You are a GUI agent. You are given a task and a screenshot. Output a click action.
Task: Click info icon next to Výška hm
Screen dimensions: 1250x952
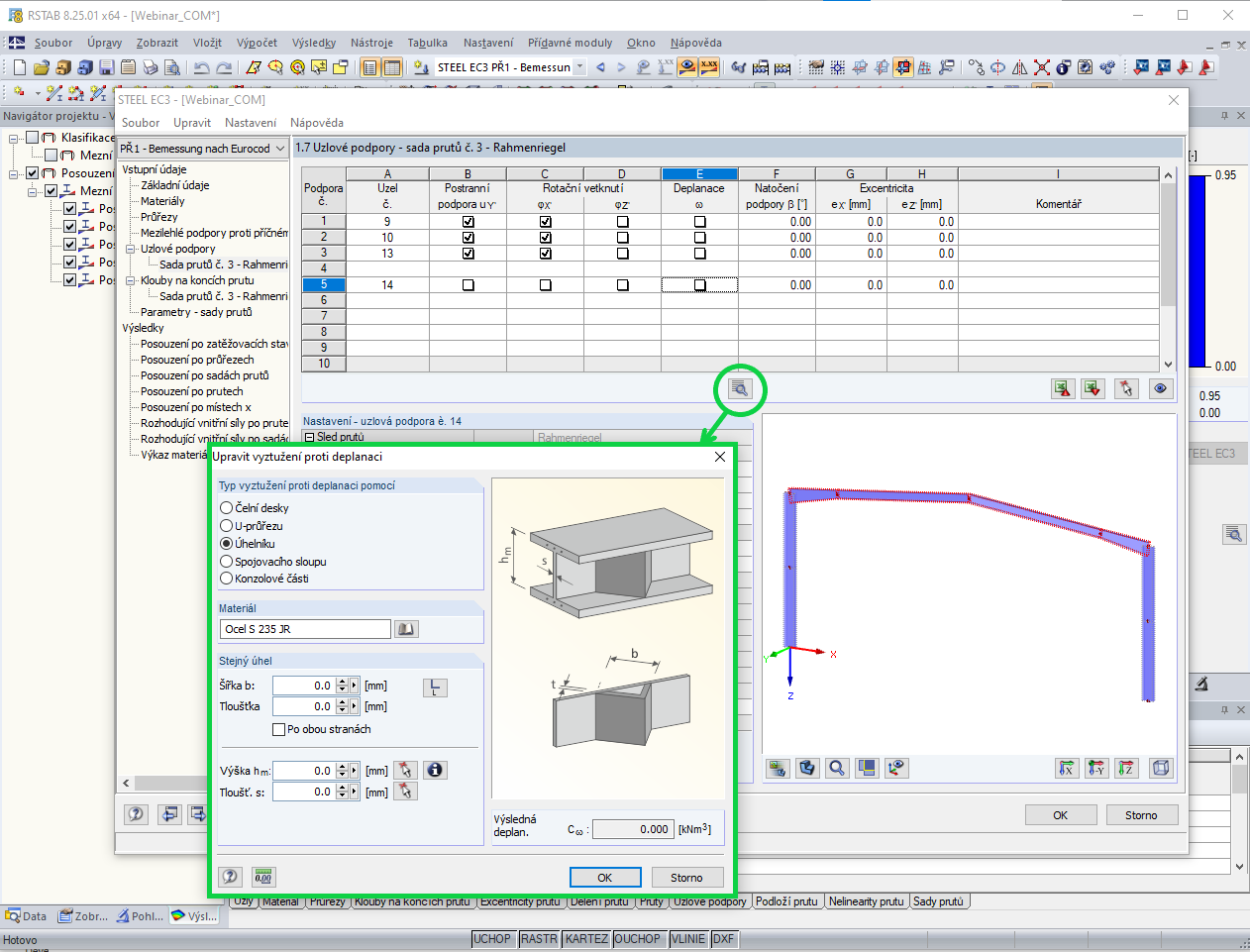435,770
